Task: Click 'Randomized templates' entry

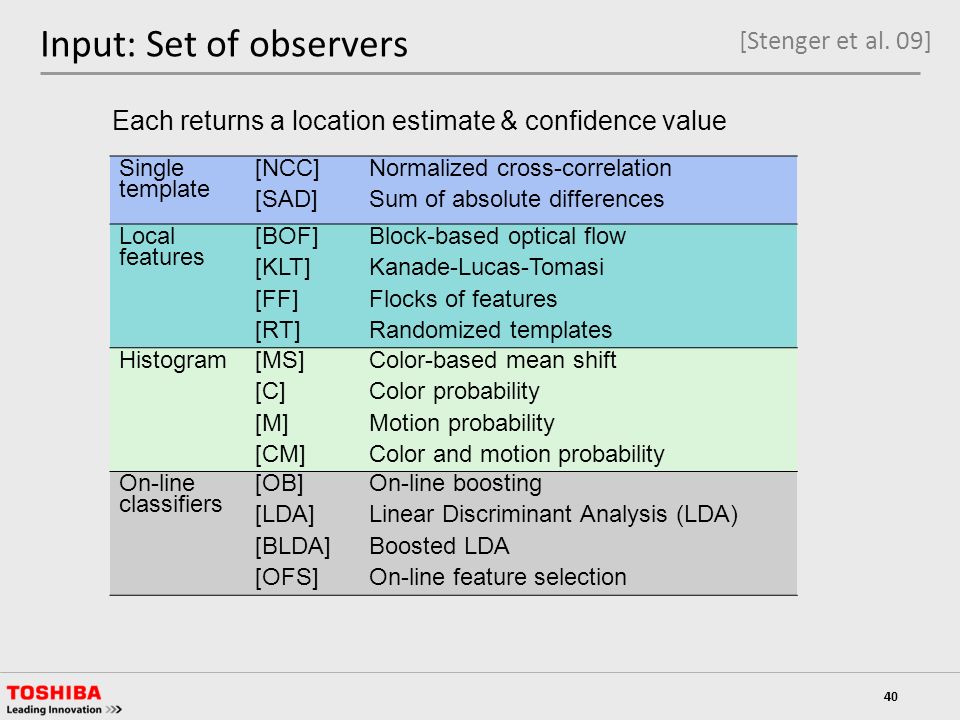Action: pos(490,330)
